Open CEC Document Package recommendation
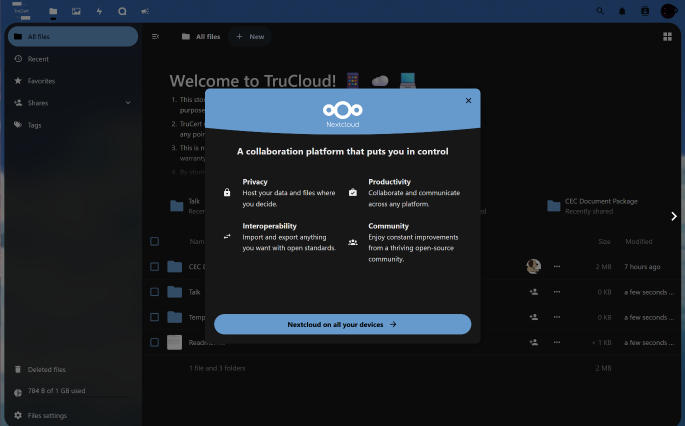The image size is (685, 426). pyautogui.click(x=593, y=206)
